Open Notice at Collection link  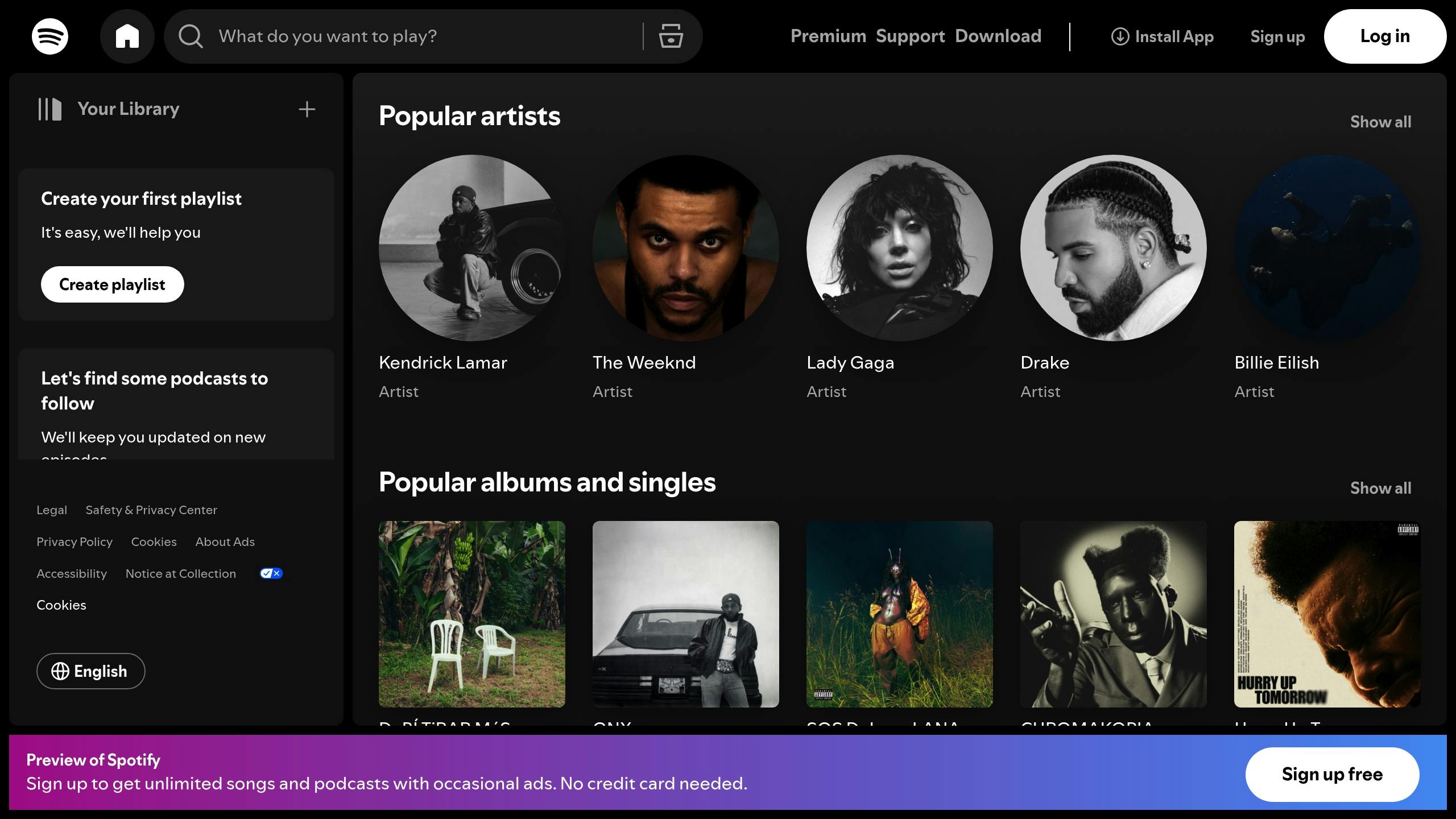tap(181, 574)
